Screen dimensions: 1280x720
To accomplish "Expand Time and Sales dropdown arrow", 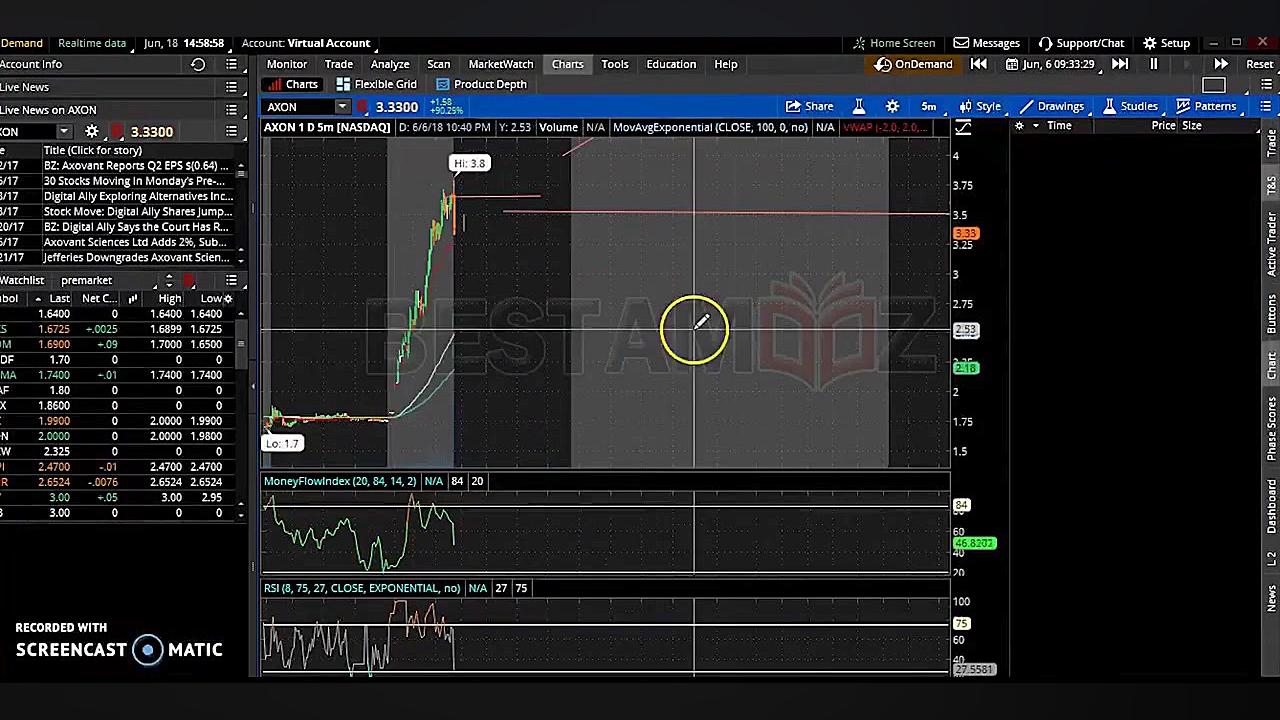I will [x=1035, y=126].
